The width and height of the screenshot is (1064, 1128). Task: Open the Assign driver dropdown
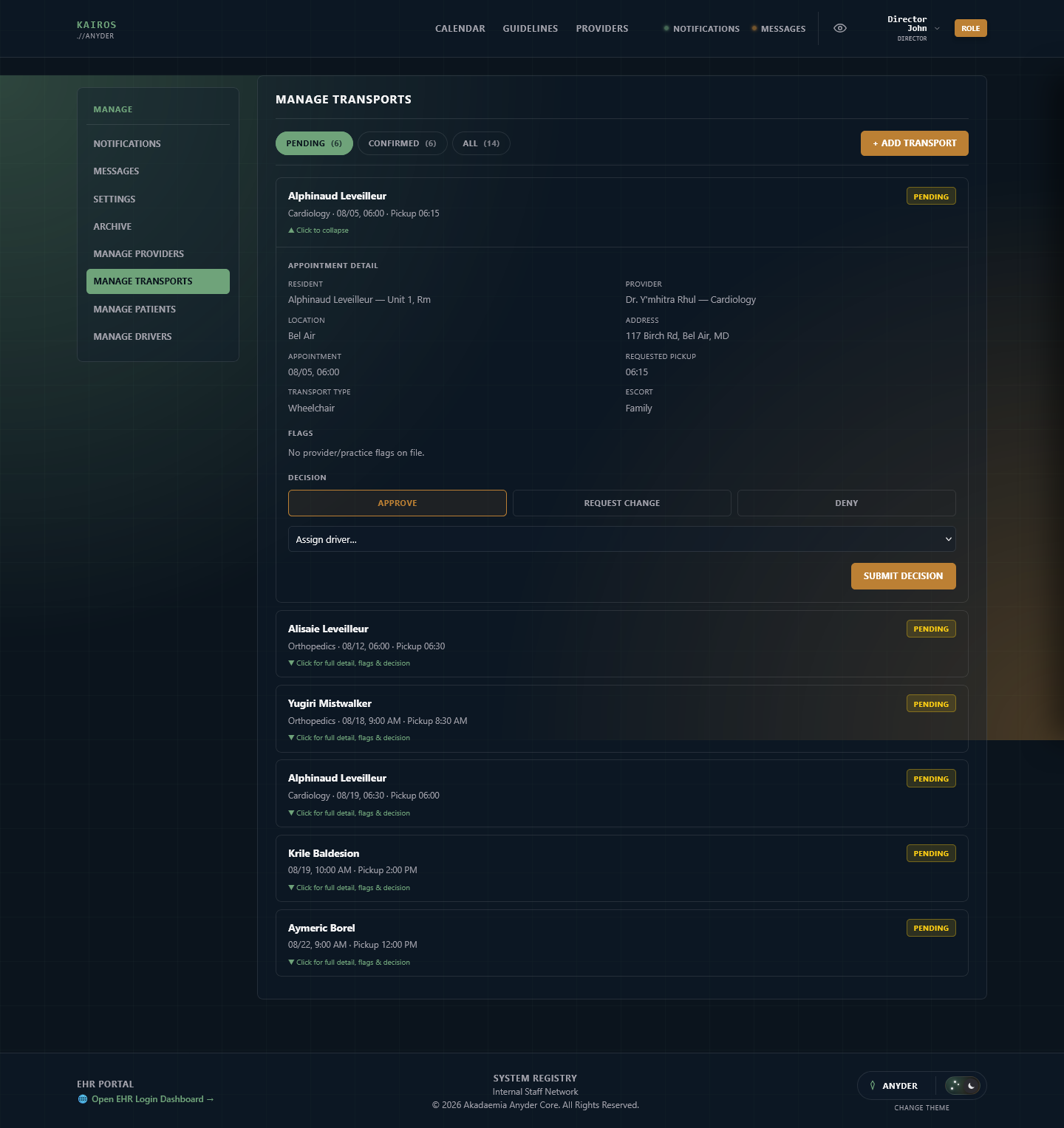(x=621, y=539)
